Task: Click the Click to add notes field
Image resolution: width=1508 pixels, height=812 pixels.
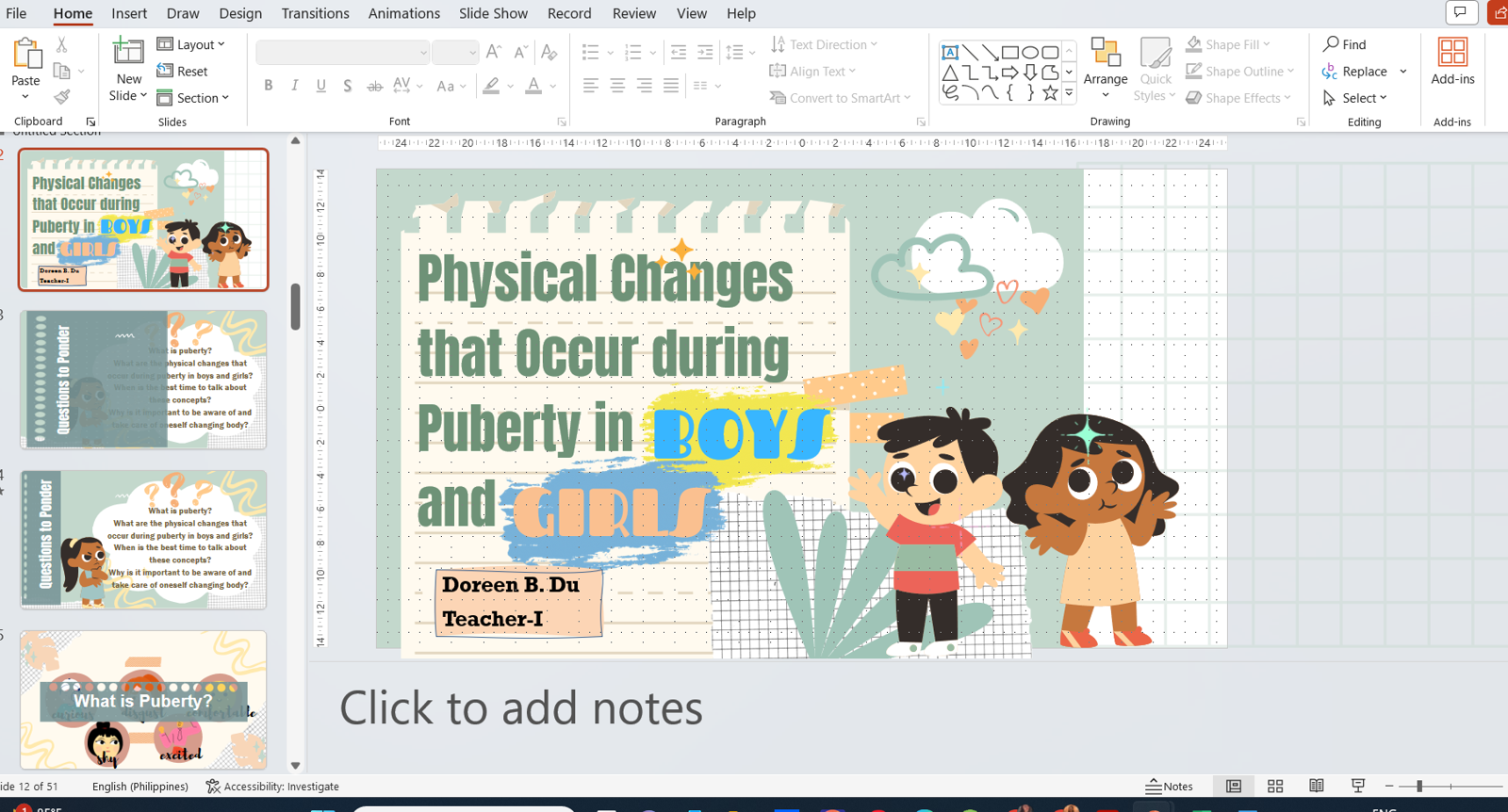Action: tap(521, 708)
